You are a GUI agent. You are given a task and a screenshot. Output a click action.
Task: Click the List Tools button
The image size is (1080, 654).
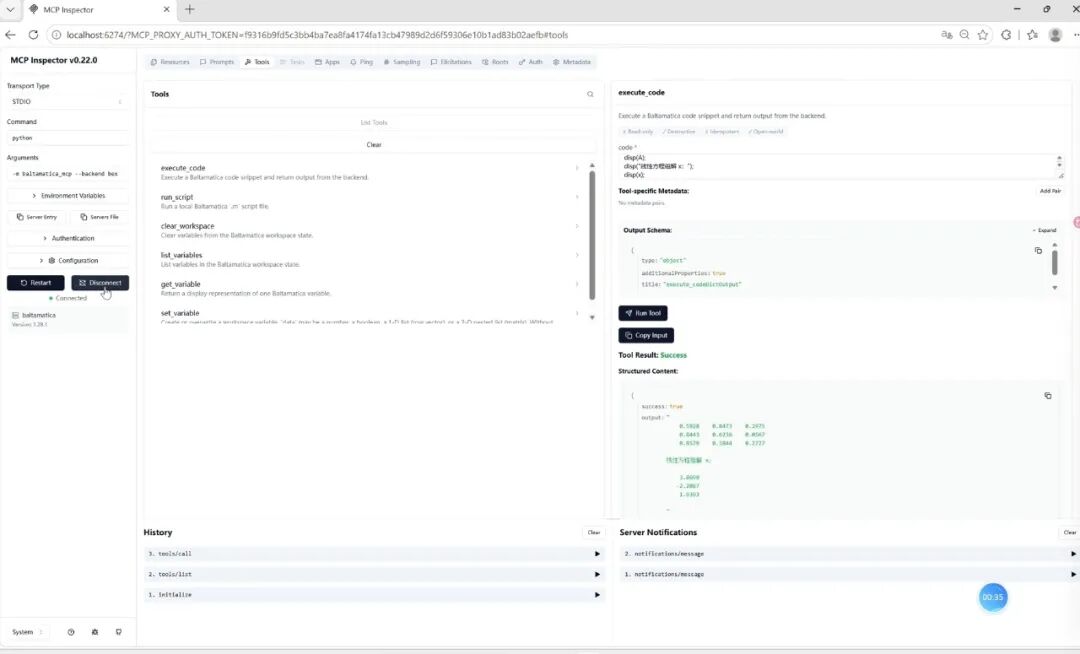coord(374,123)
